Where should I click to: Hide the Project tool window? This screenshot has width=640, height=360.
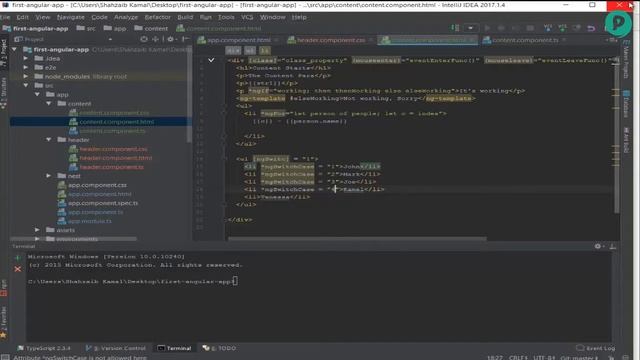[x=185, y=39]
